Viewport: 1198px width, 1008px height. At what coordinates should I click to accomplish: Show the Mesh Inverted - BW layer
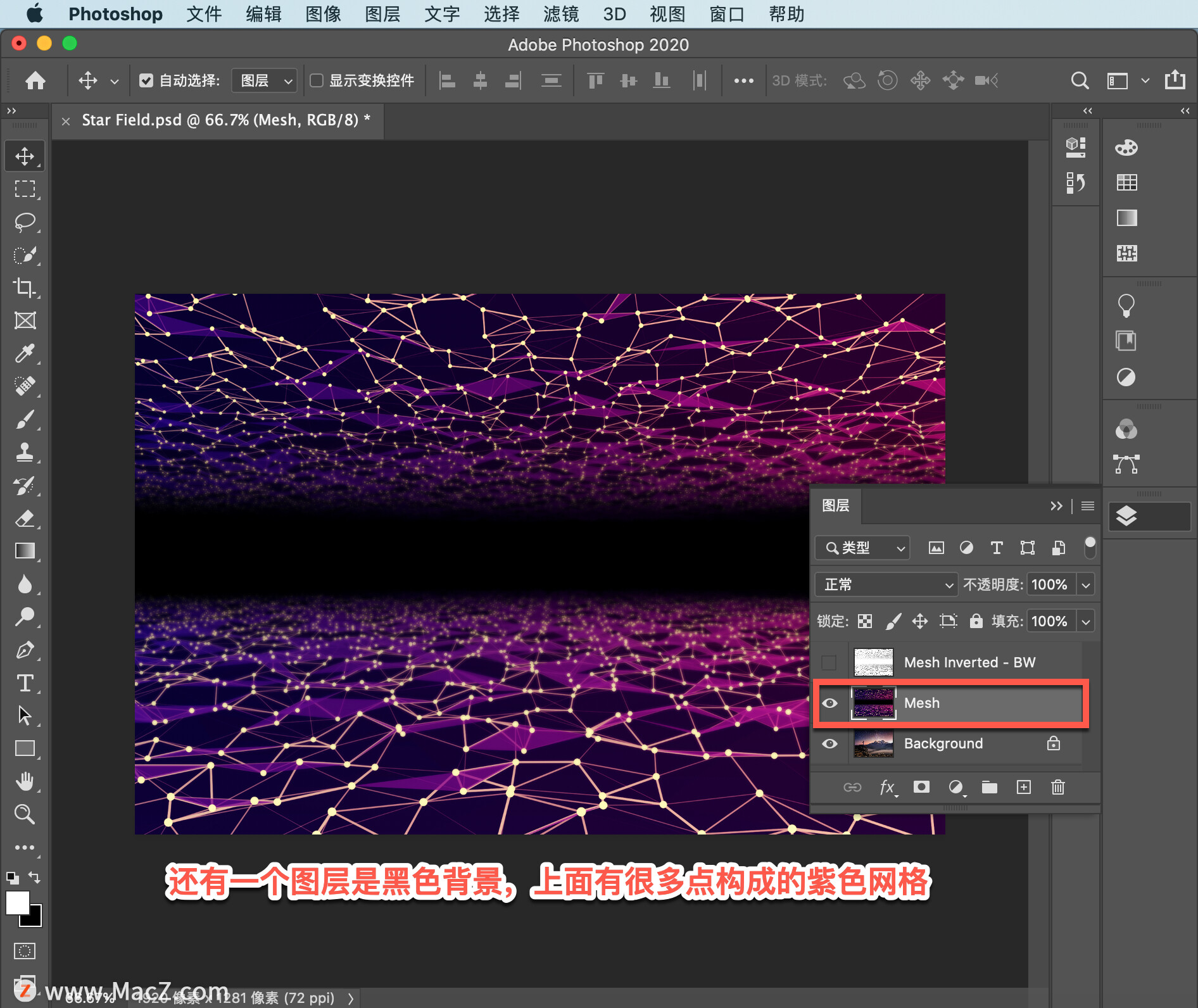point(829,663)
